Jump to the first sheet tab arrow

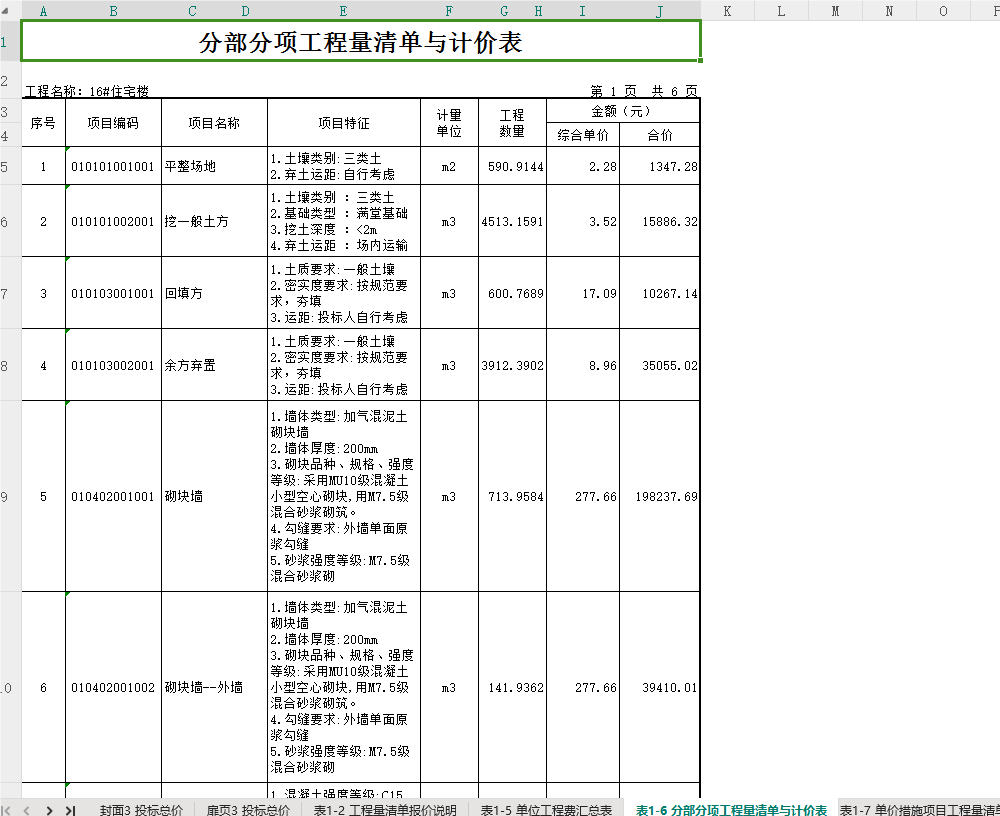pos(7,810)
